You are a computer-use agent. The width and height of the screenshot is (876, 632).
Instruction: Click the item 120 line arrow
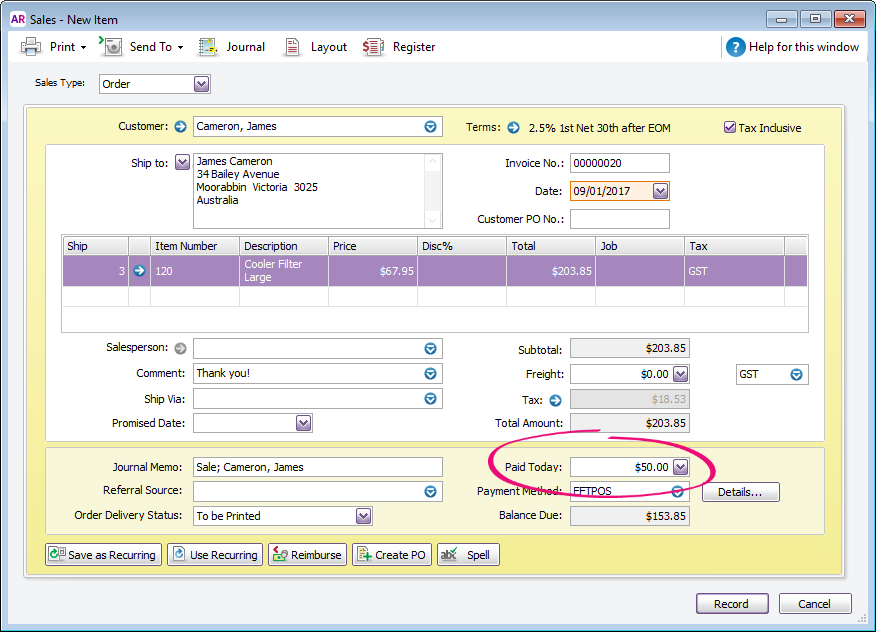tap(139, 271)
